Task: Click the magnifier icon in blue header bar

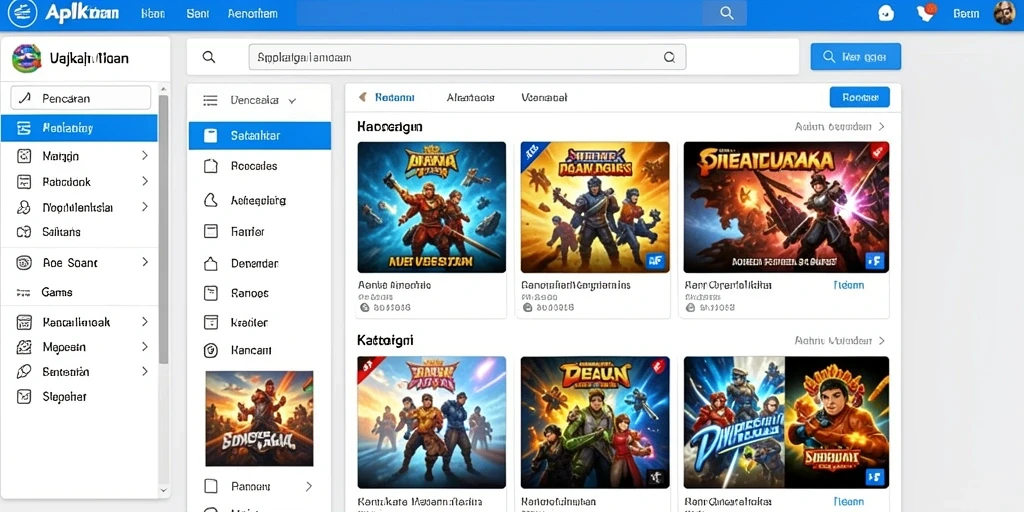Action: (x=726, y=13)
